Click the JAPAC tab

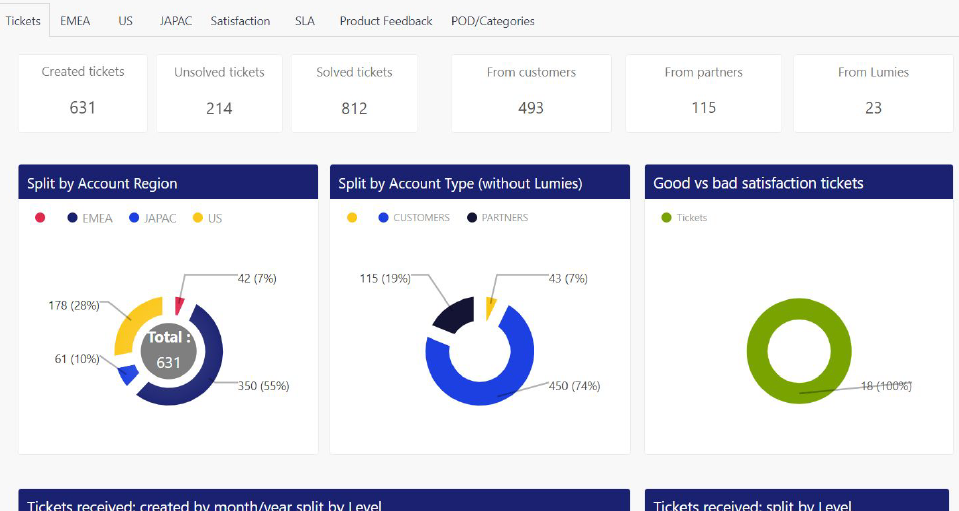176,20
